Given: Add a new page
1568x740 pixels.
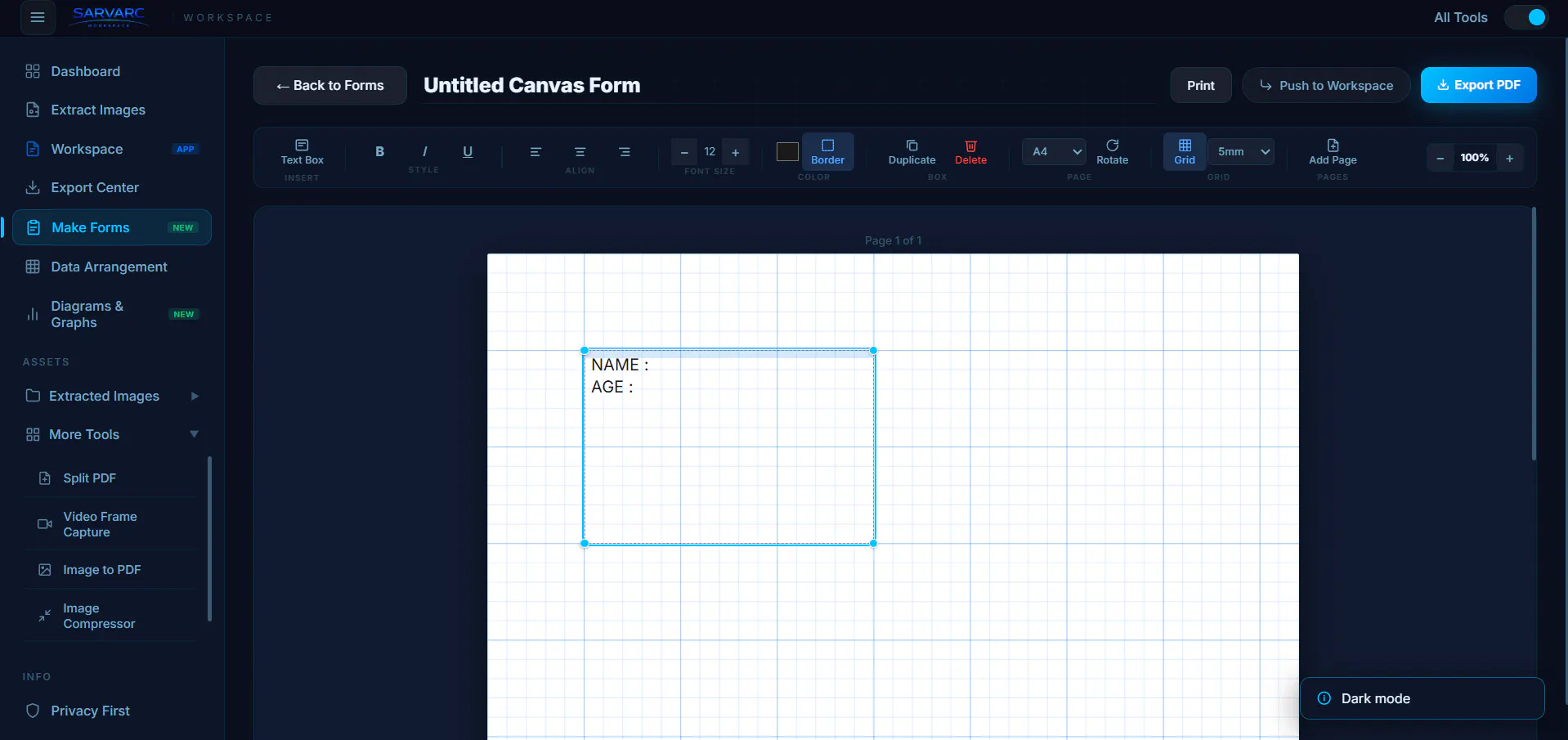Looking at the screenshot, I should pyautogui.click(x=1333, y=152).
